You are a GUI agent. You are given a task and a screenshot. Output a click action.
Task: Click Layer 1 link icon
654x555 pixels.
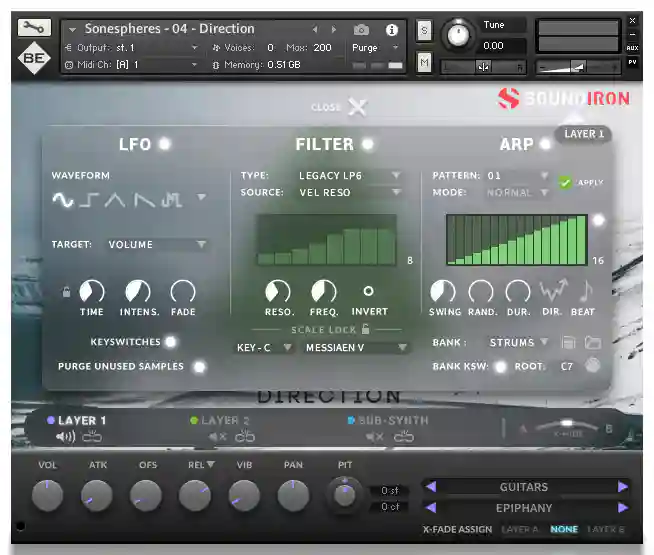pos(92,437)
